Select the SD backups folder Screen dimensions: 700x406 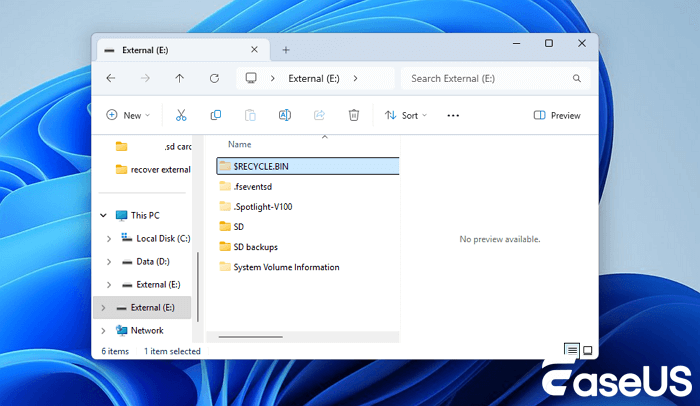tap(255, 247)
